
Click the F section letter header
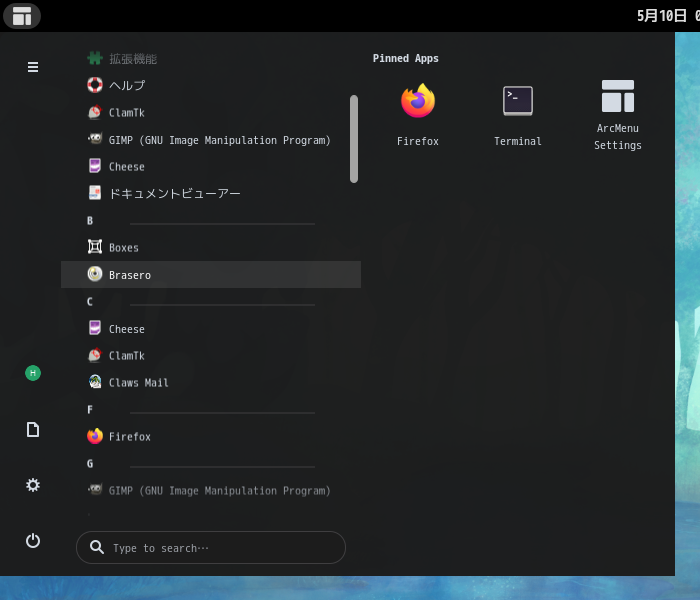point(90,410)
